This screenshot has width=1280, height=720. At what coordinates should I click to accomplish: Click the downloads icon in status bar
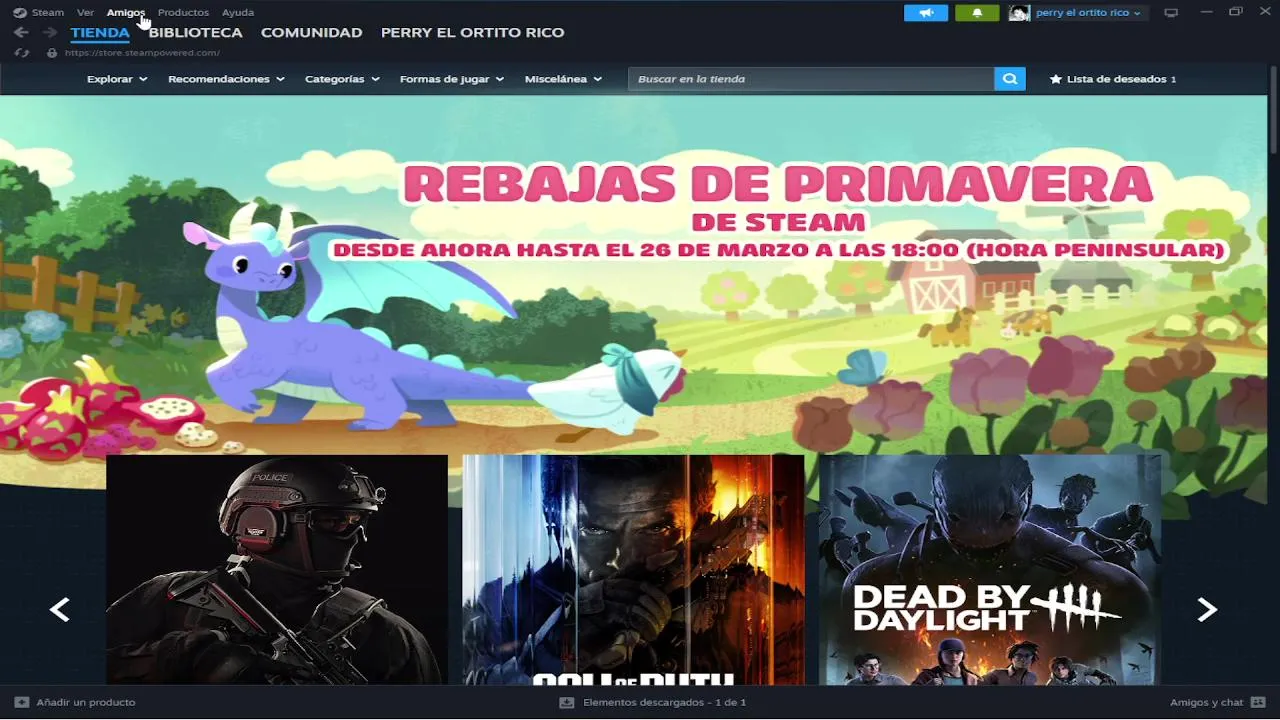coord(567,702)
